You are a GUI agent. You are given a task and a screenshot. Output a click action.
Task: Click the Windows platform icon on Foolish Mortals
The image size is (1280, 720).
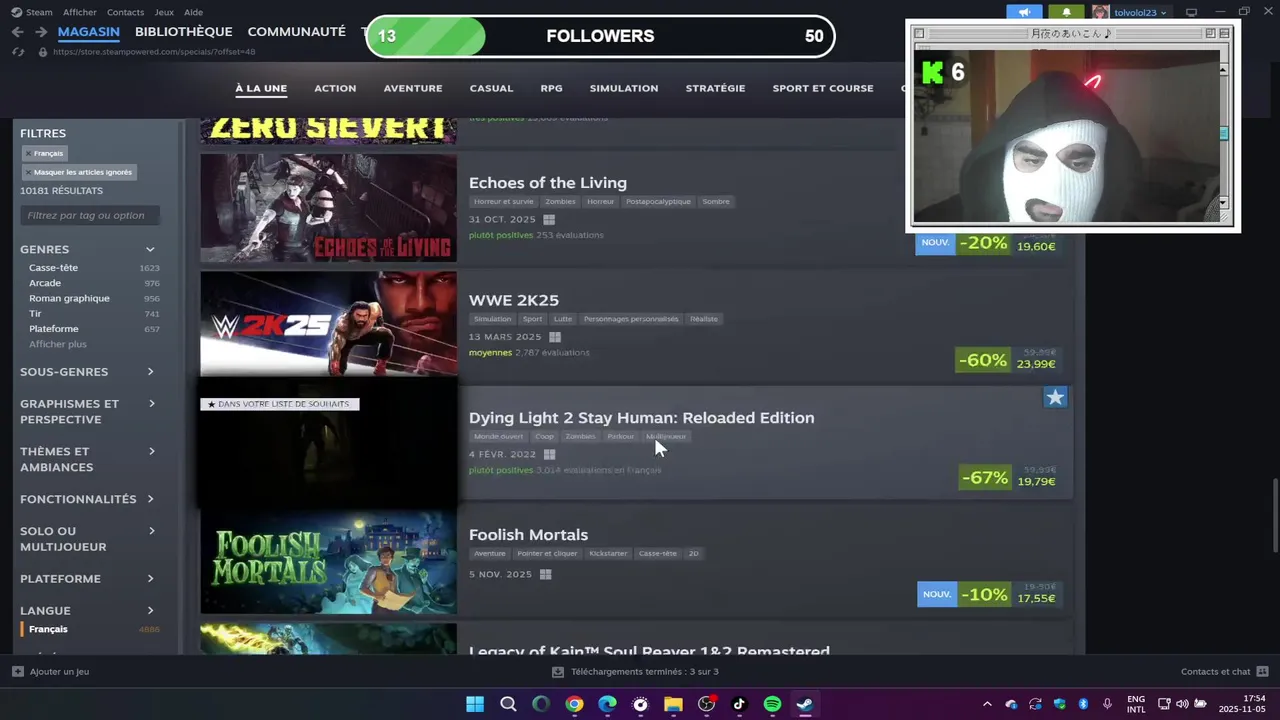click(x=545, y=574)
